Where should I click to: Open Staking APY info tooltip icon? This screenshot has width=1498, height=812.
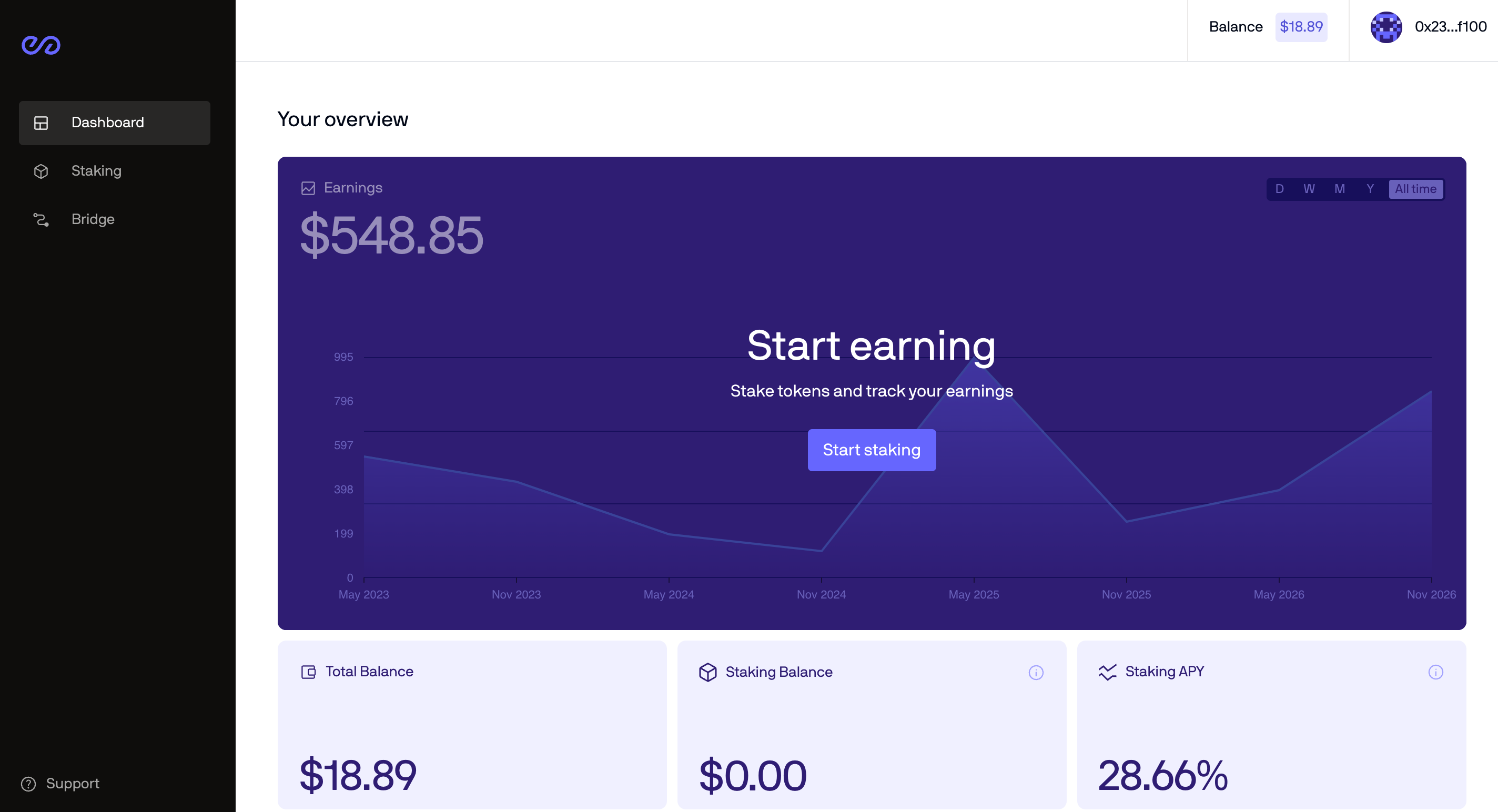1435,672
